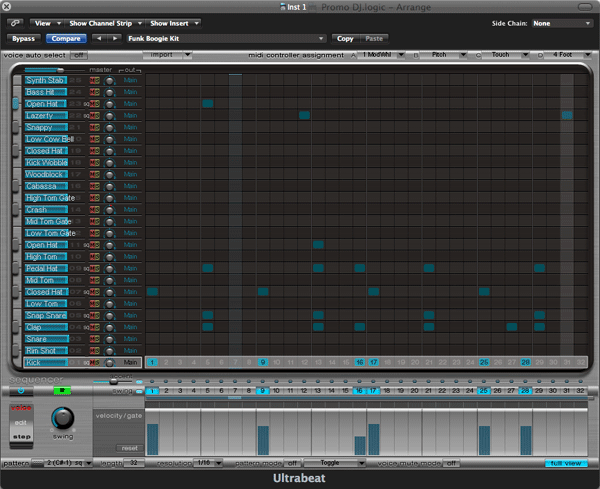Open controller A ModWhl dropdown
600x489 pixels.
click(x=381, y=55)
